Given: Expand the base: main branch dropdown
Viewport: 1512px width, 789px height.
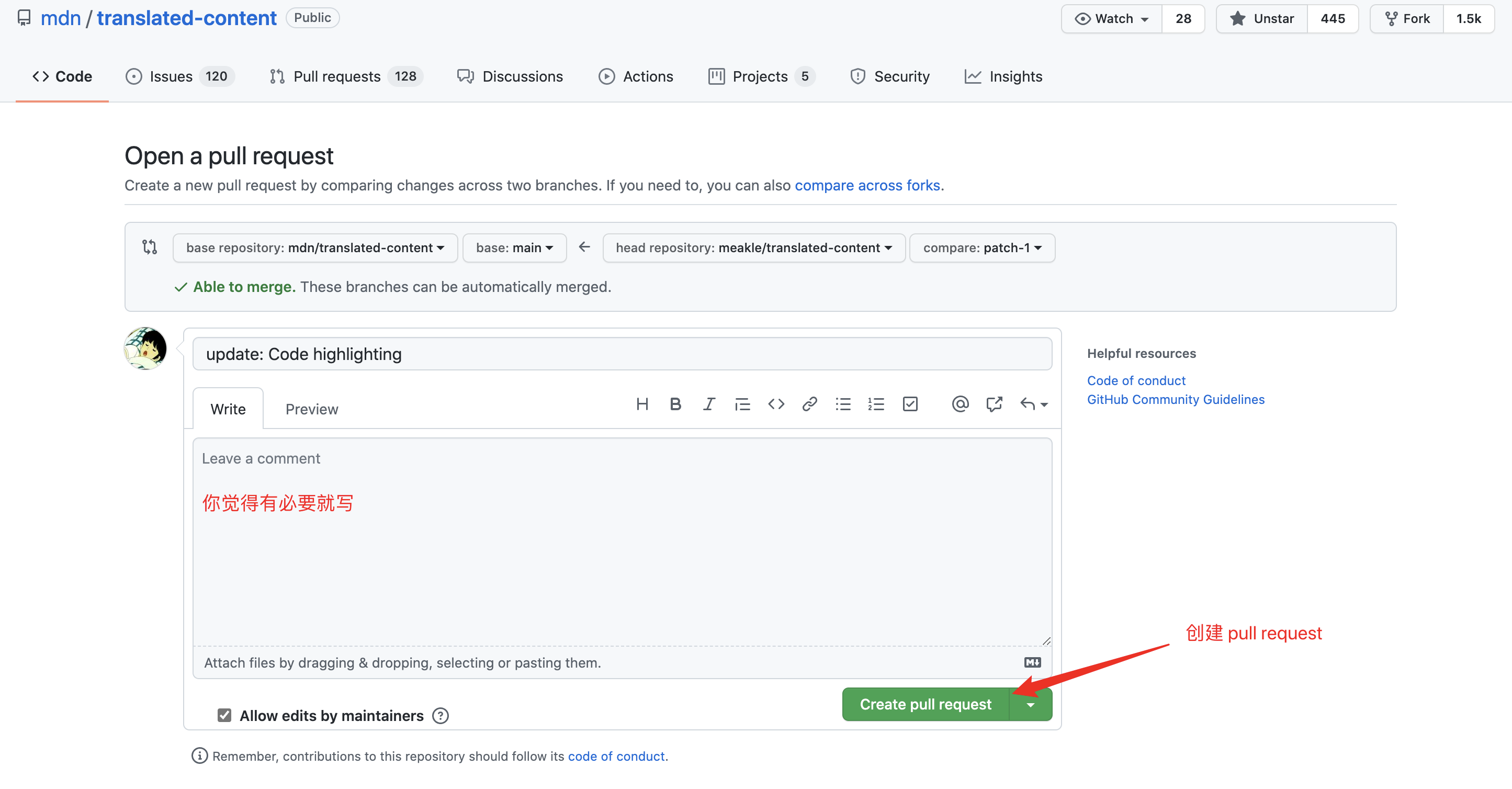Looking at the screenshot, I should (514, 247).
